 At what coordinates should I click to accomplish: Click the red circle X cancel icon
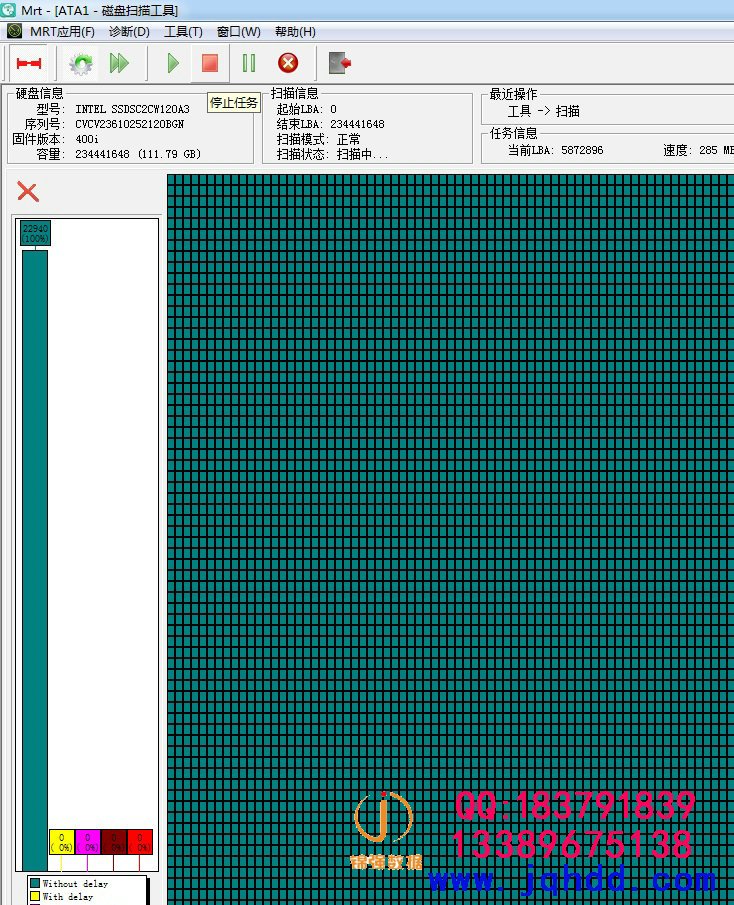[288, 63]
